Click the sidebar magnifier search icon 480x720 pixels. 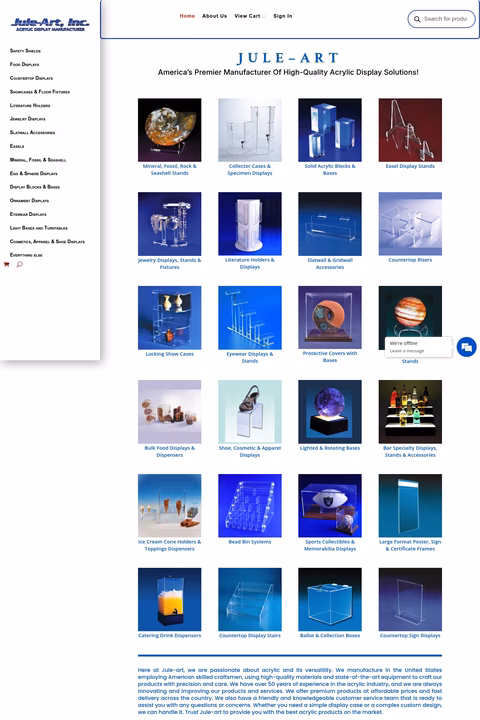[19, 264]
